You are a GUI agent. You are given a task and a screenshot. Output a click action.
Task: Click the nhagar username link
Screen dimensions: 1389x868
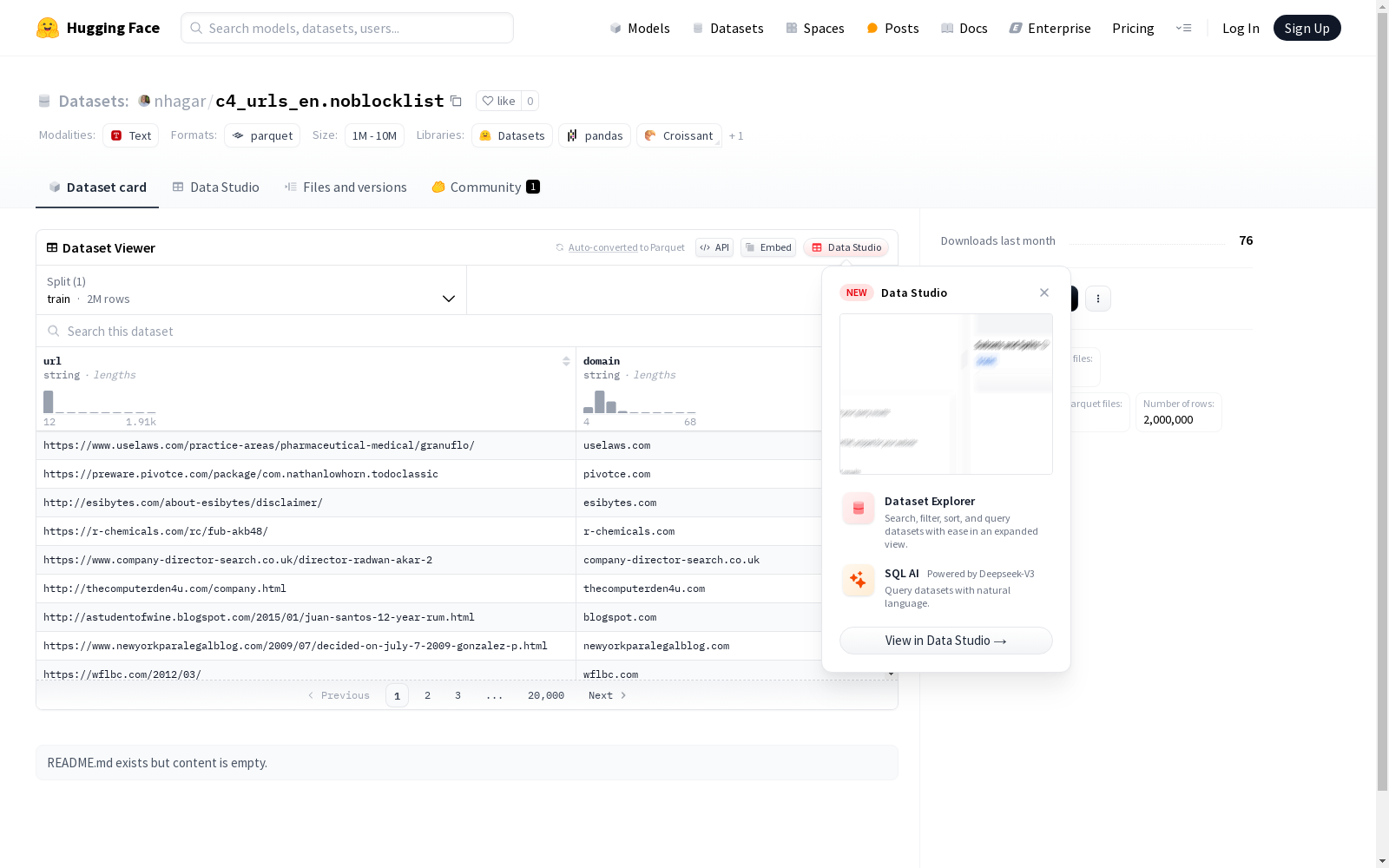[180, 101]
